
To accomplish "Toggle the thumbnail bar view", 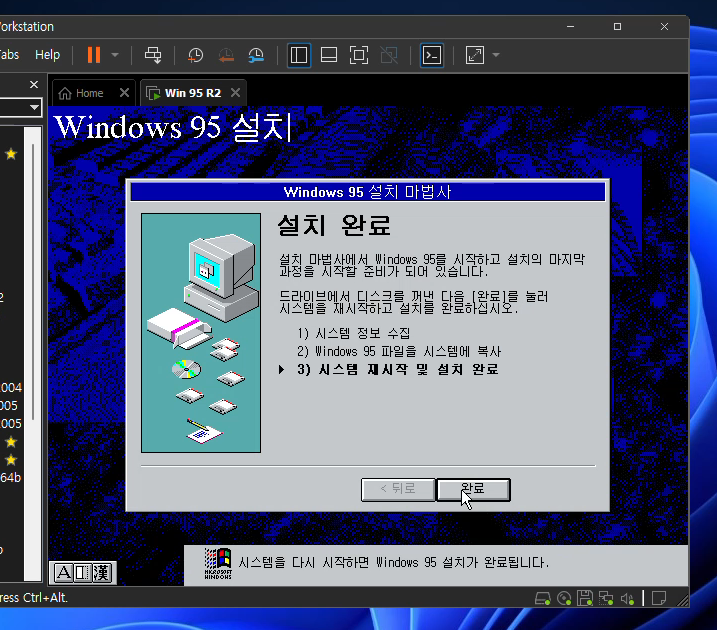I will click(329, 55).
